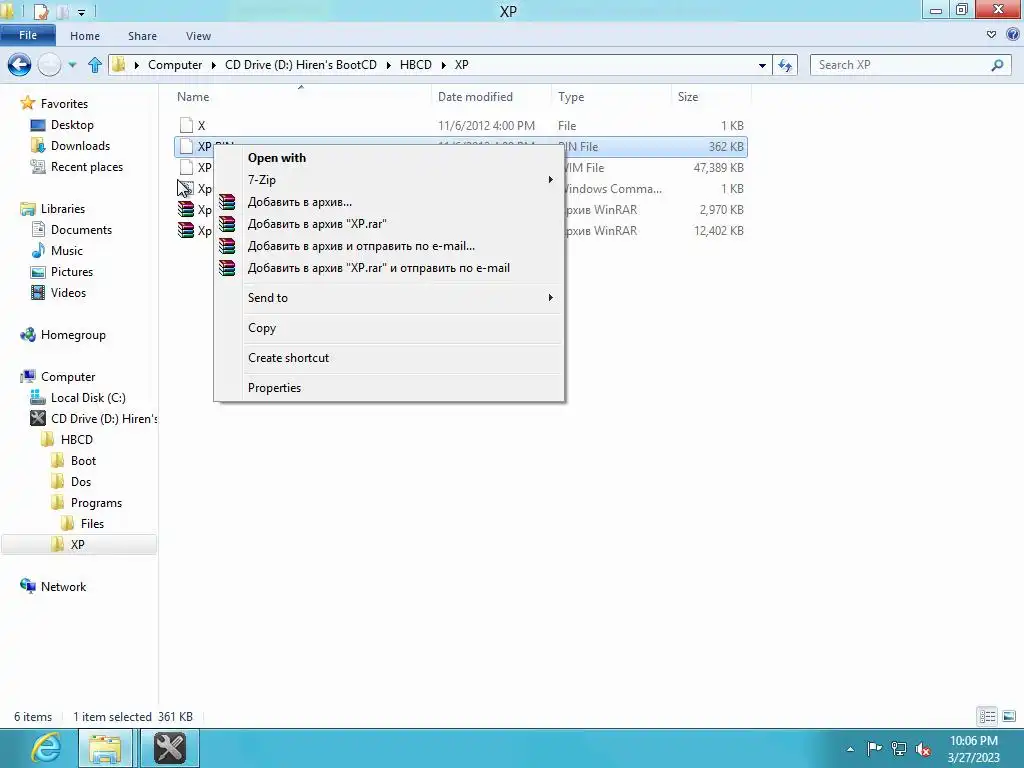This screenshot has height=768, width=1024.
Task: Click the 2,970 KB WinRAR archive icon
Action: pos(186,210)
